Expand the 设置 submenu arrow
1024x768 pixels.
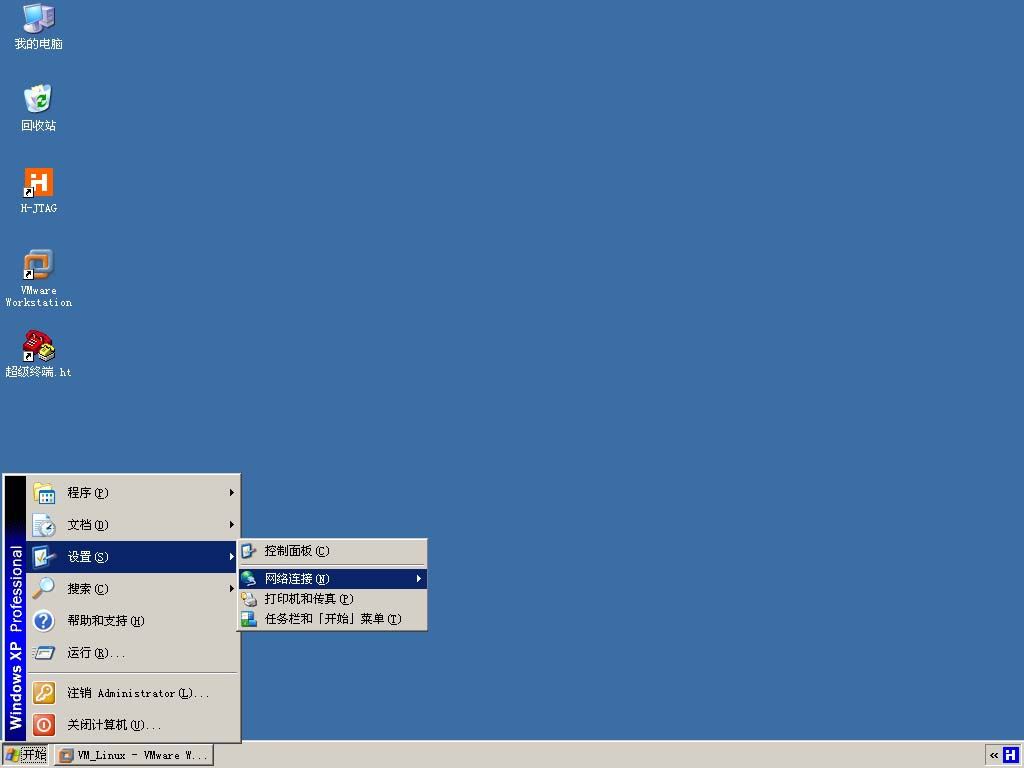coord(231,557)
